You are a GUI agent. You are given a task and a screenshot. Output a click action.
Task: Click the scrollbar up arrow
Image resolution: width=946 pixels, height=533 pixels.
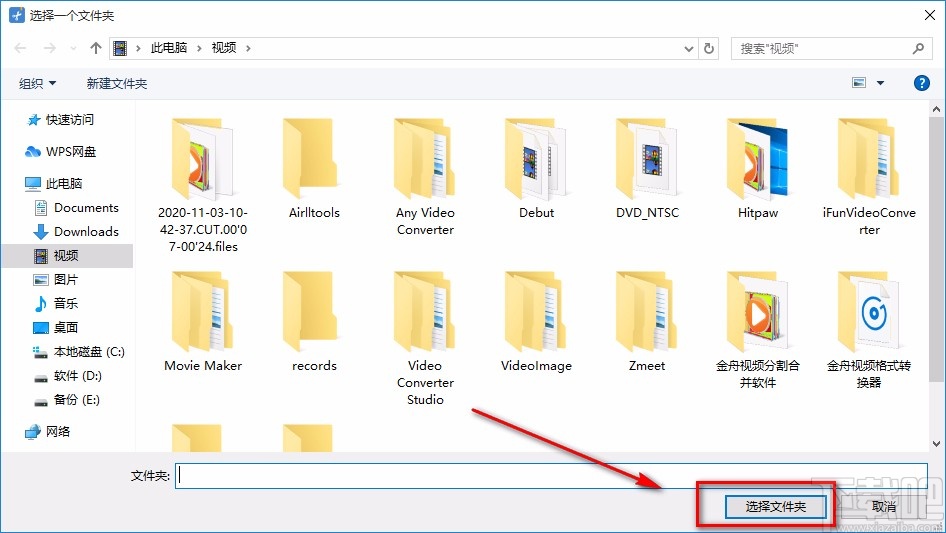(x=936, y=109)
